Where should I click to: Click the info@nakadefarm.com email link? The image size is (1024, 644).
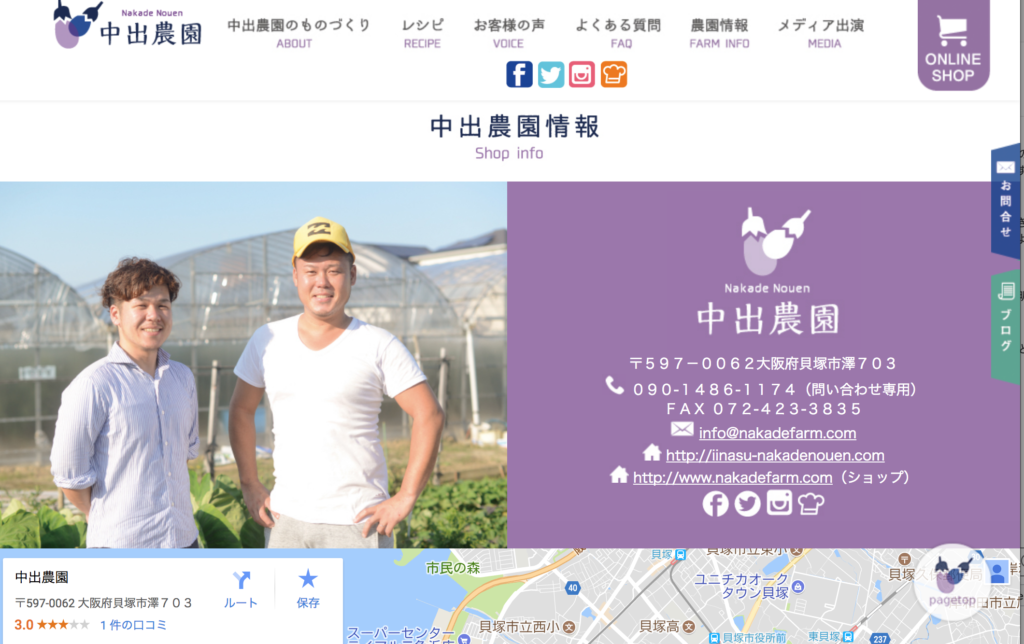(x=777, y=433)
